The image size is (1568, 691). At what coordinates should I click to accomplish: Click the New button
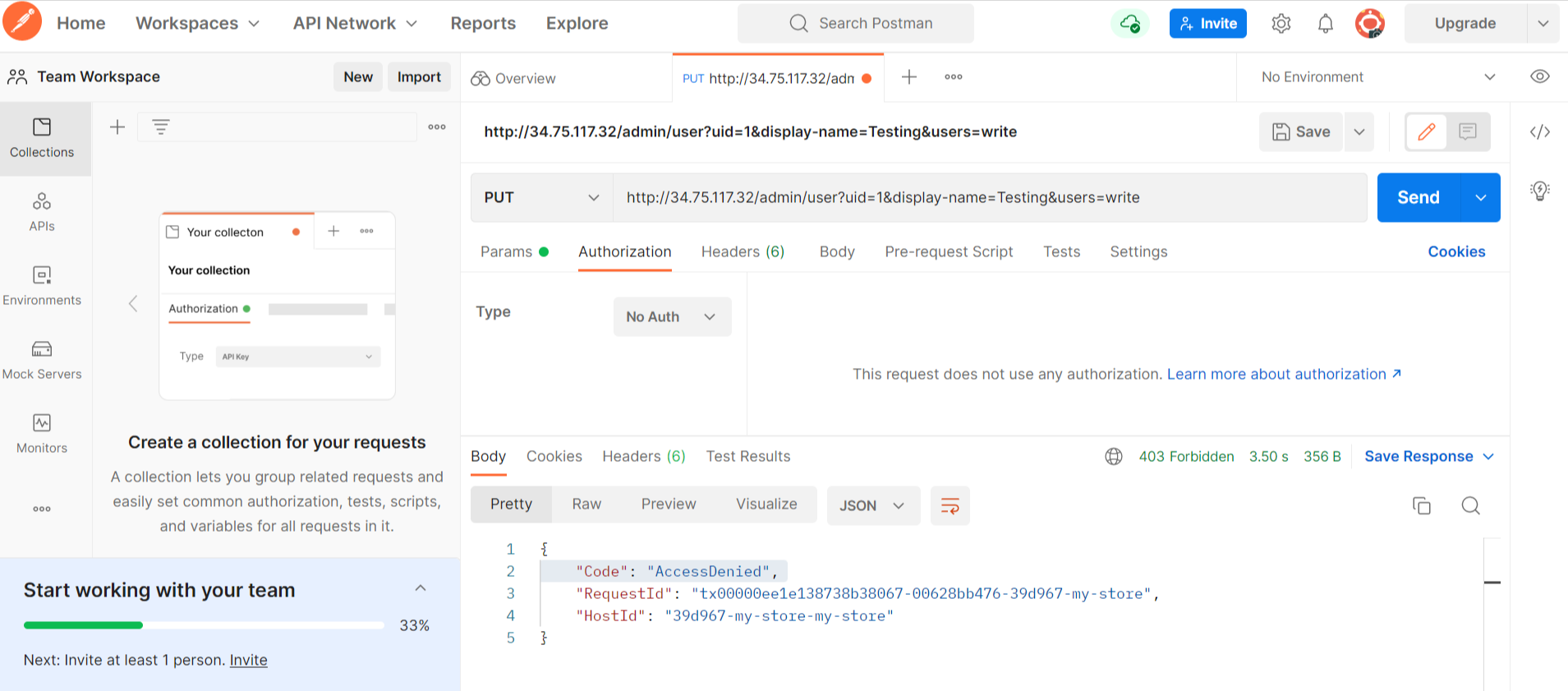click(358, 76)
